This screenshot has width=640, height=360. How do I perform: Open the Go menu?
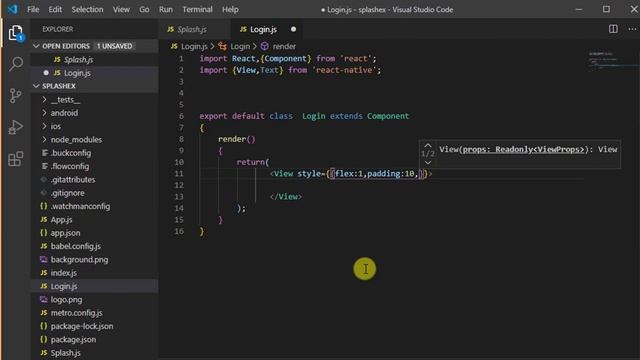[x=144, y=9]
